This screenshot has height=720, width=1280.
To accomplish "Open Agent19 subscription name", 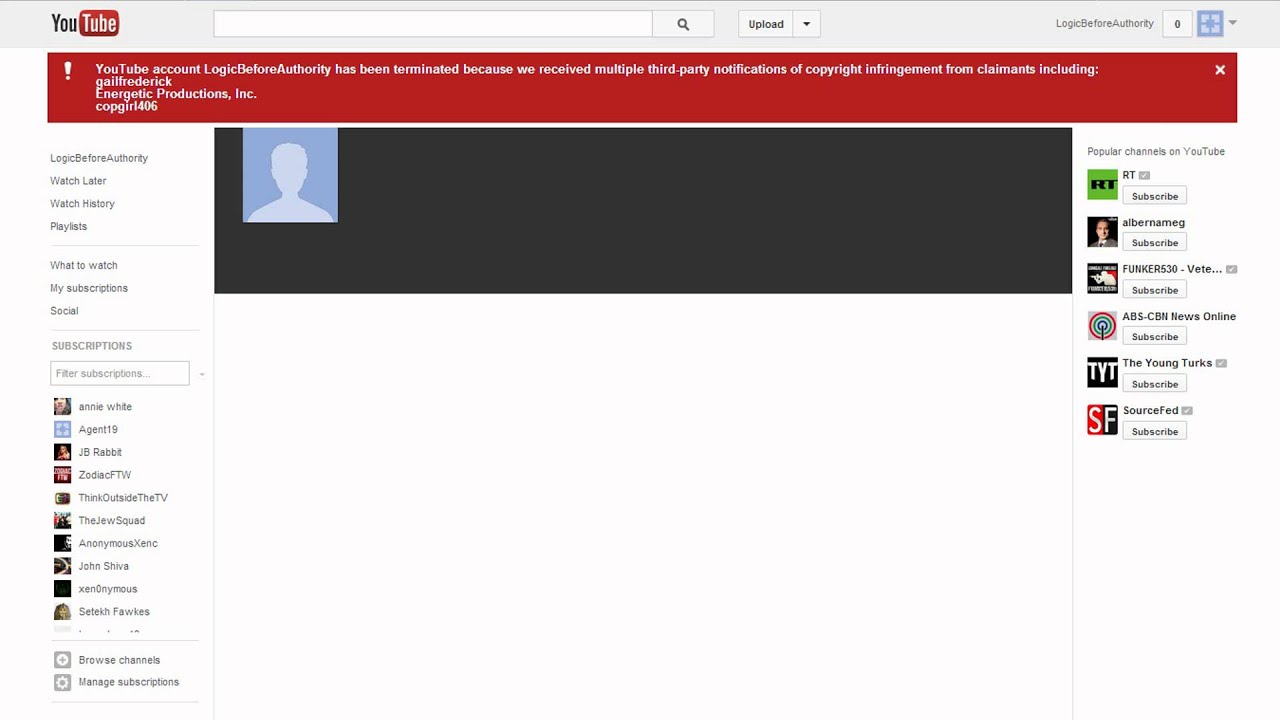I will (98, 430).
